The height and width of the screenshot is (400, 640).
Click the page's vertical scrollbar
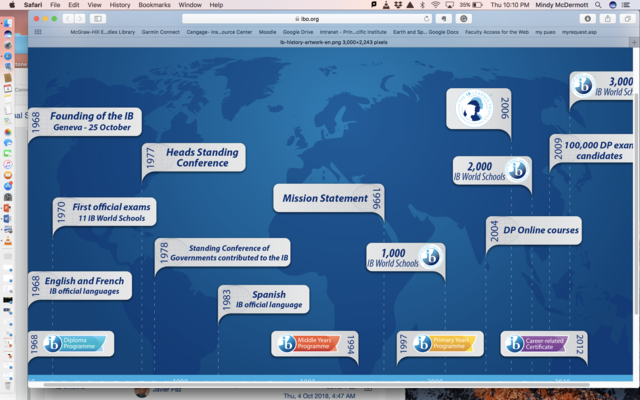click(636, 204)
